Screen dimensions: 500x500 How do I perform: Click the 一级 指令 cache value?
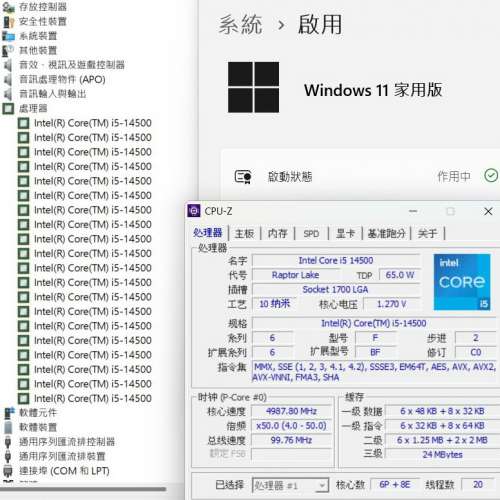pyautogui.click(x=442, y=426)
